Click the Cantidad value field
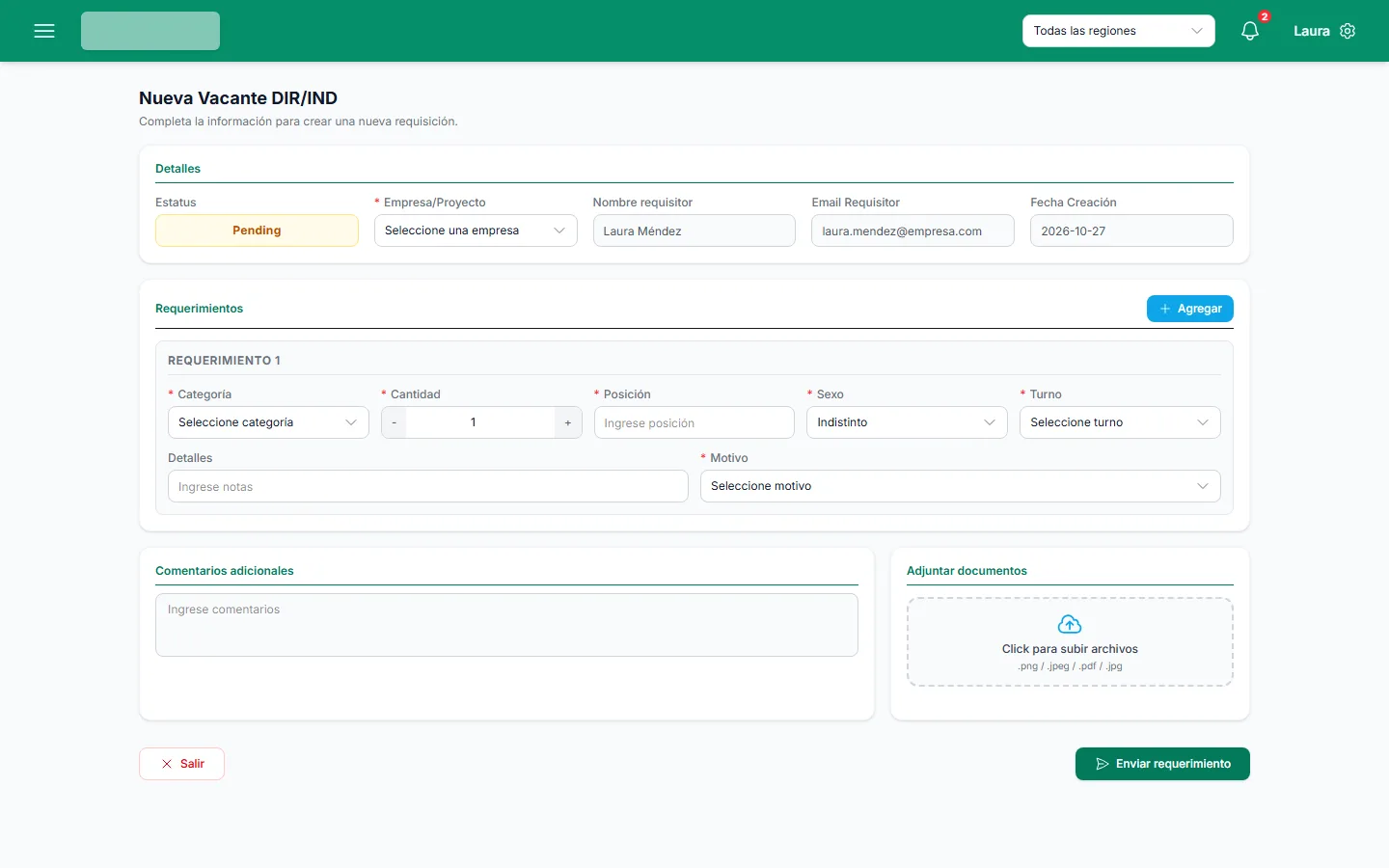This screenshot has width=1389, height=868. click(x=480, y=422)
